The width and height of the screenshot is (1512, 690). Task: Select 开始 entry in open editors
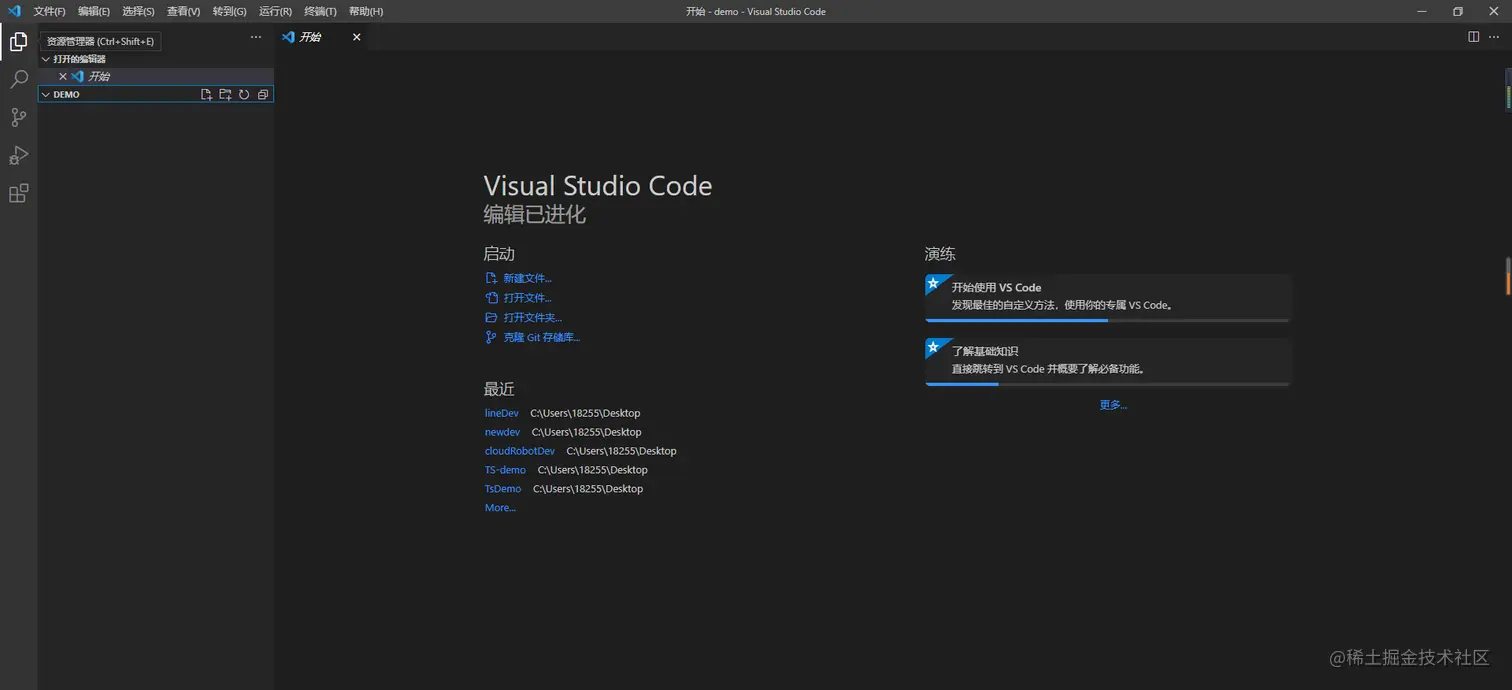(155, 76)
